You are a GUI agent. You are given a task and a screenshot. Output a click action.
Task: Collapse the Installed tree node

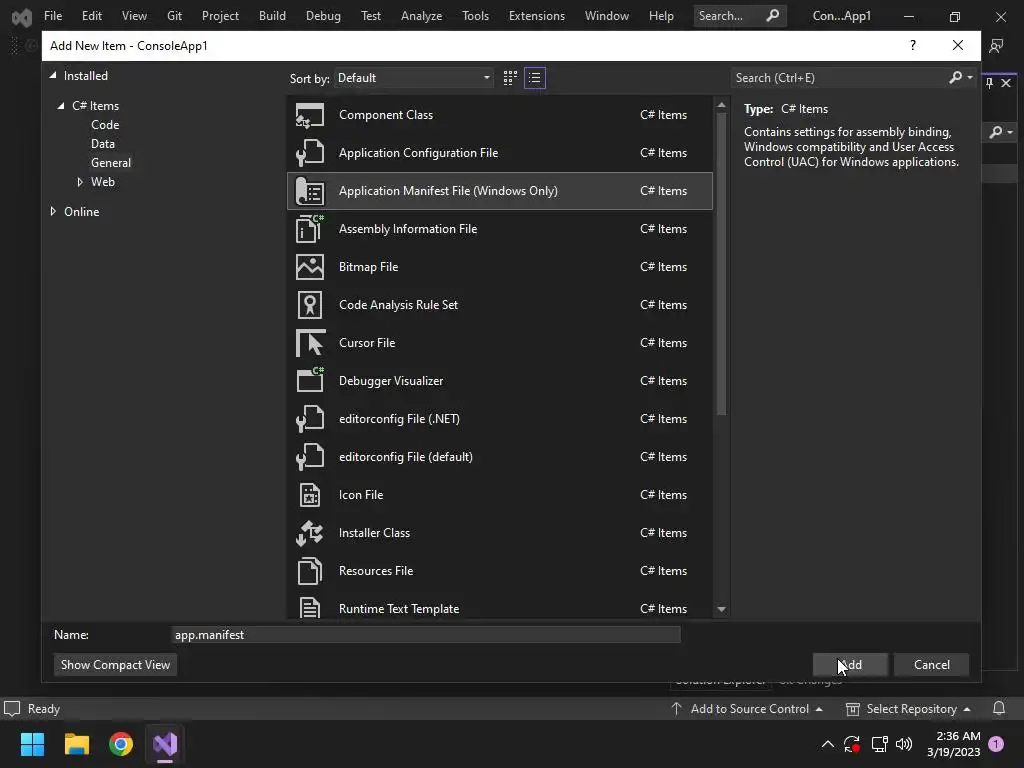(x=53, y=76)
